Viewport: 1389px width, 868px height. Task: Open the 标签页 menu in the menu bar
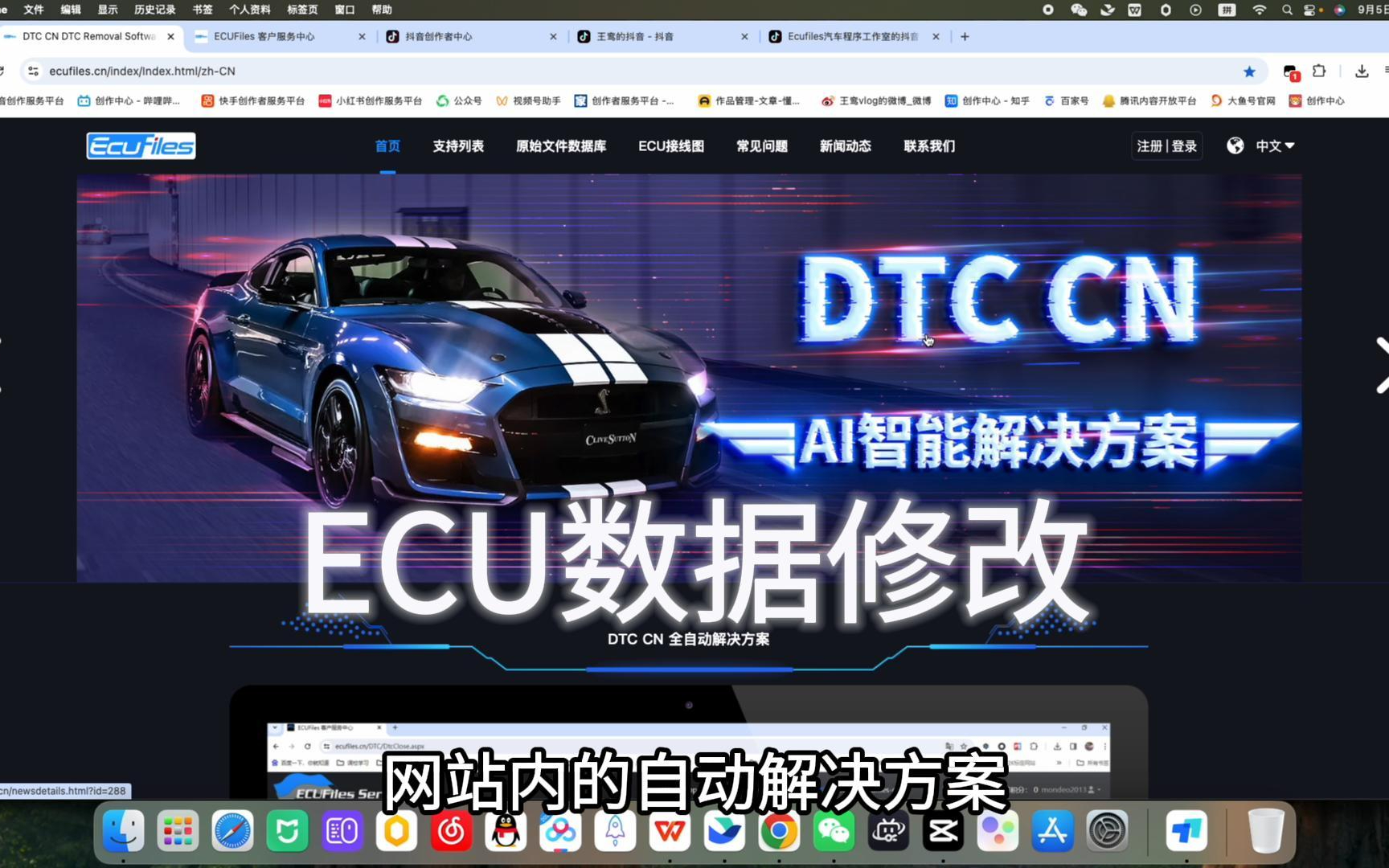(x=302, y=10)
